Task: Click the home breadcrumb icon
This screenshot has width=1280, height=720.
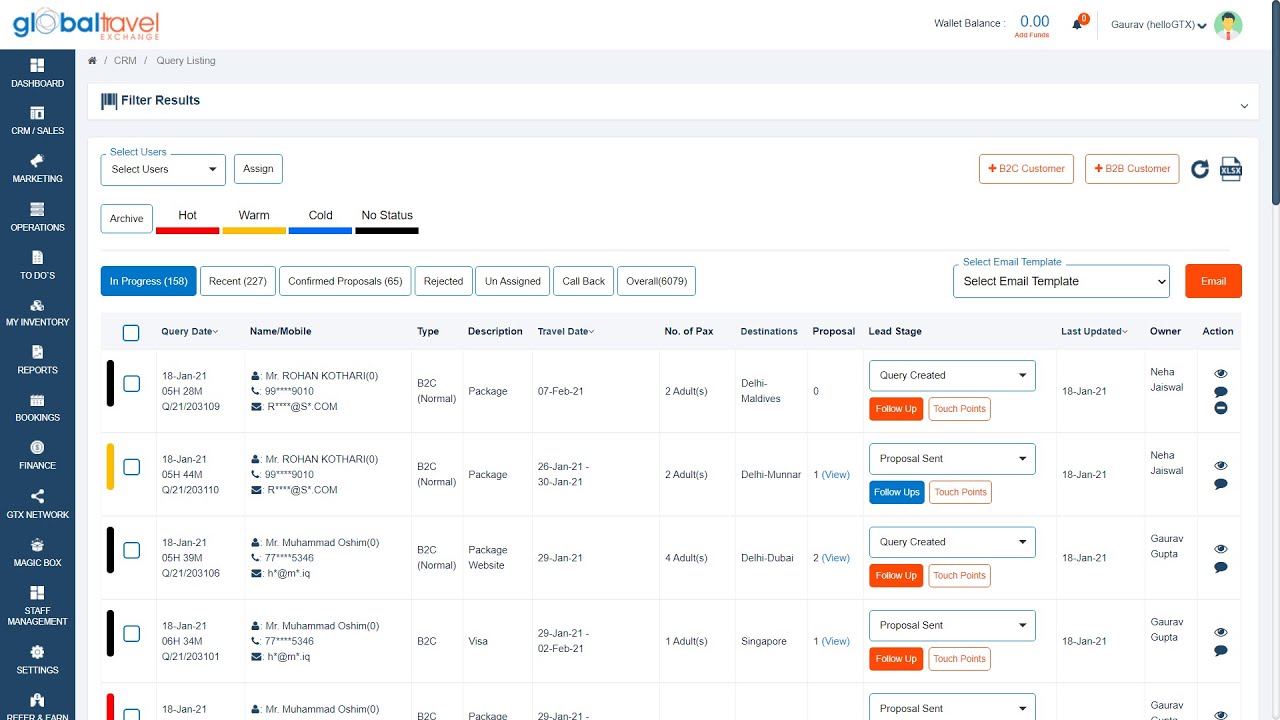Action: pyautogui.click(x=92, y=61)
